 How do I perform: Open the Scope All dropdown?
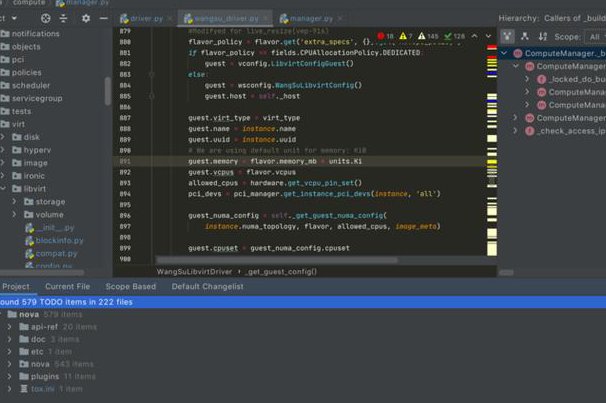[x=596, y=37]
